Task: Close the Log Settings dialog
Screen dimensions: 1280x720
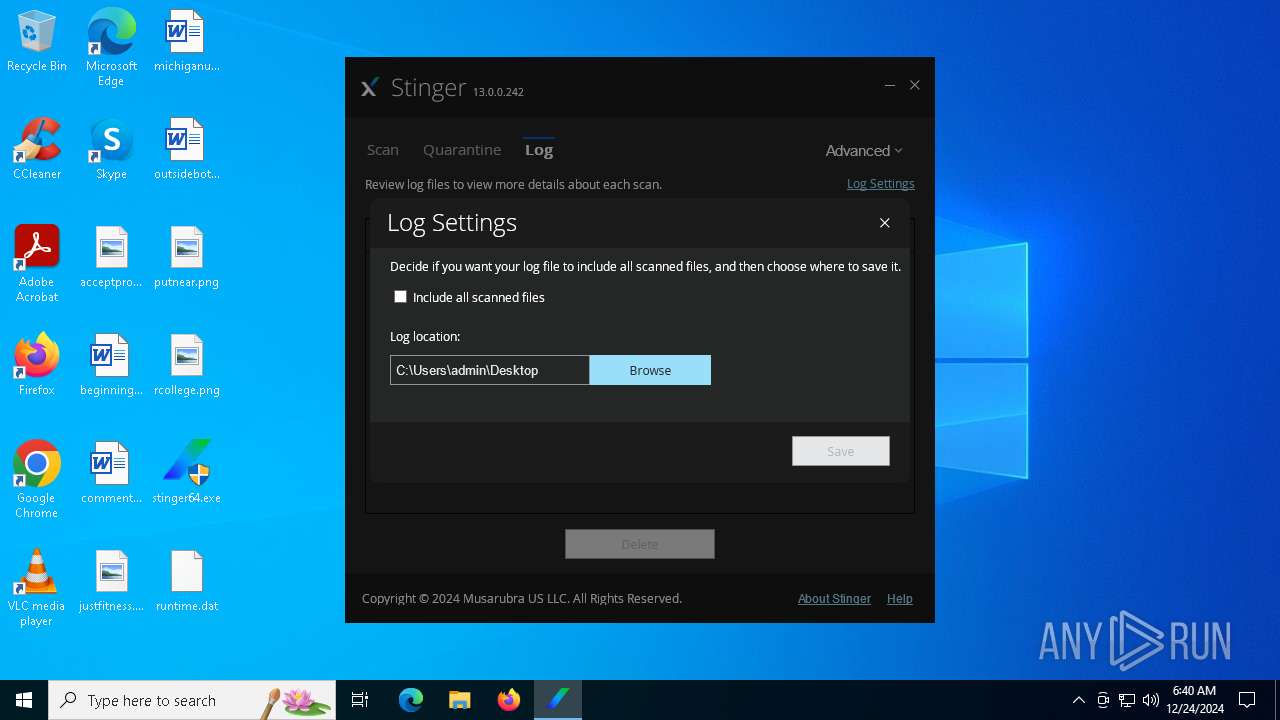Action: (885, 223)
